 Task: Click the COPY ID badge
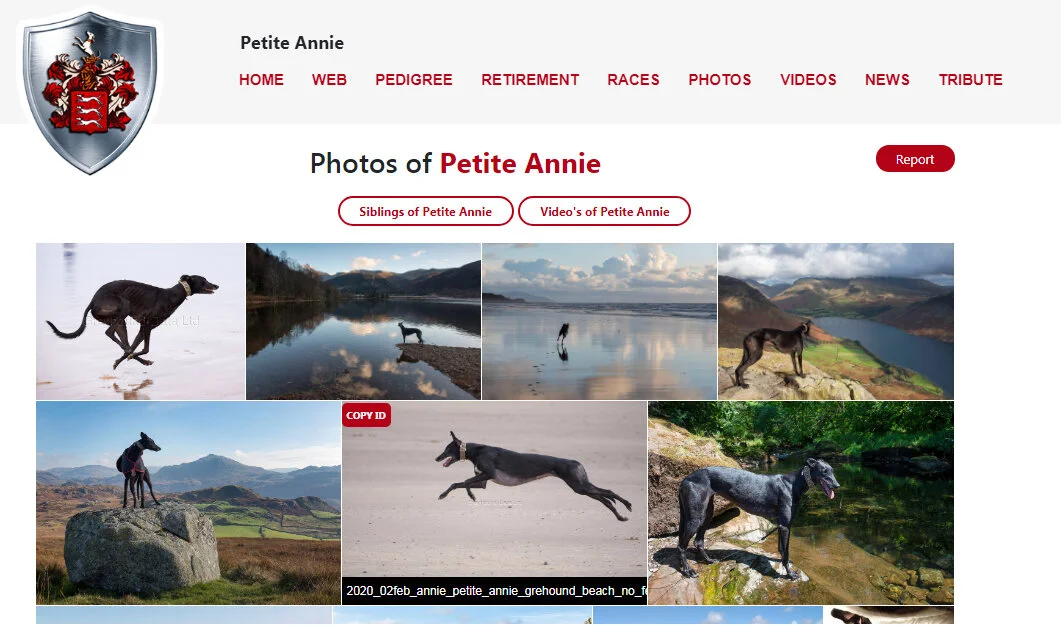point(366,415)
